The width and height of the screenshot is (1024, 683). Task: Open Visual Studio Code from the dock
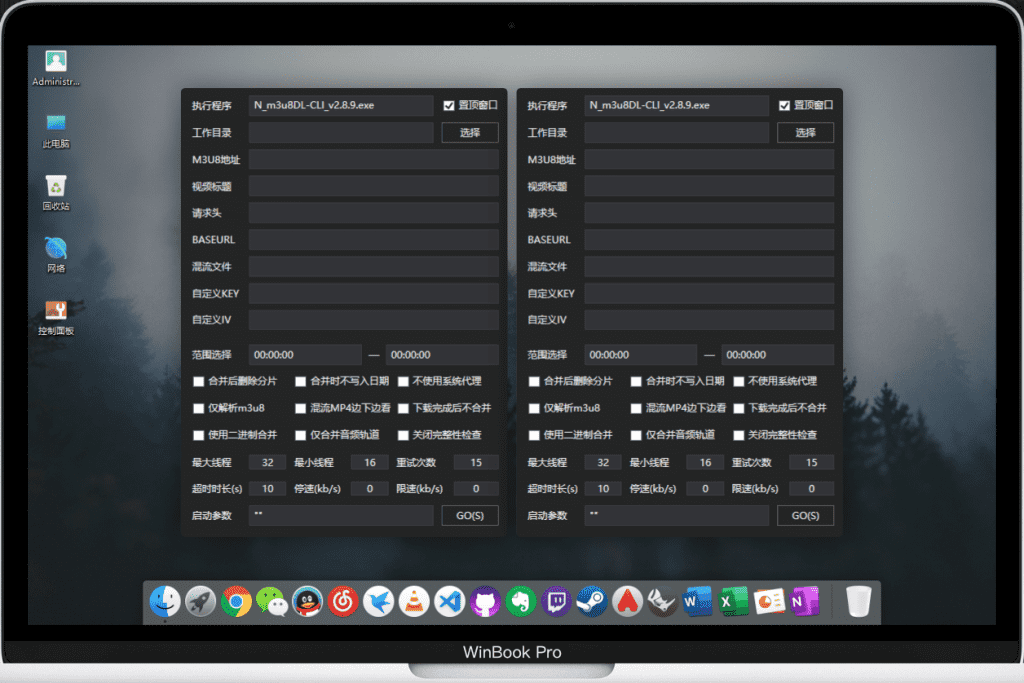click(449, 601)
